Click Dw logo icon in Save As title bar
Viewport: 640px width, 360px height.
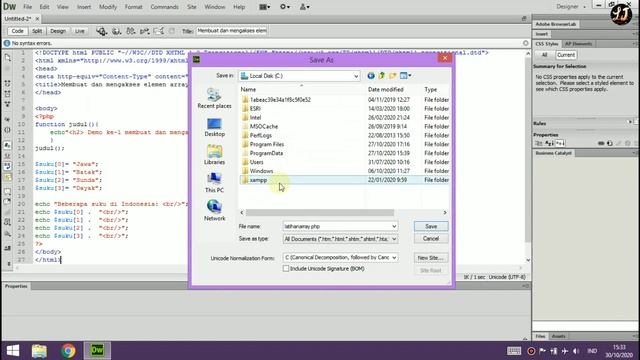(196, 60)
